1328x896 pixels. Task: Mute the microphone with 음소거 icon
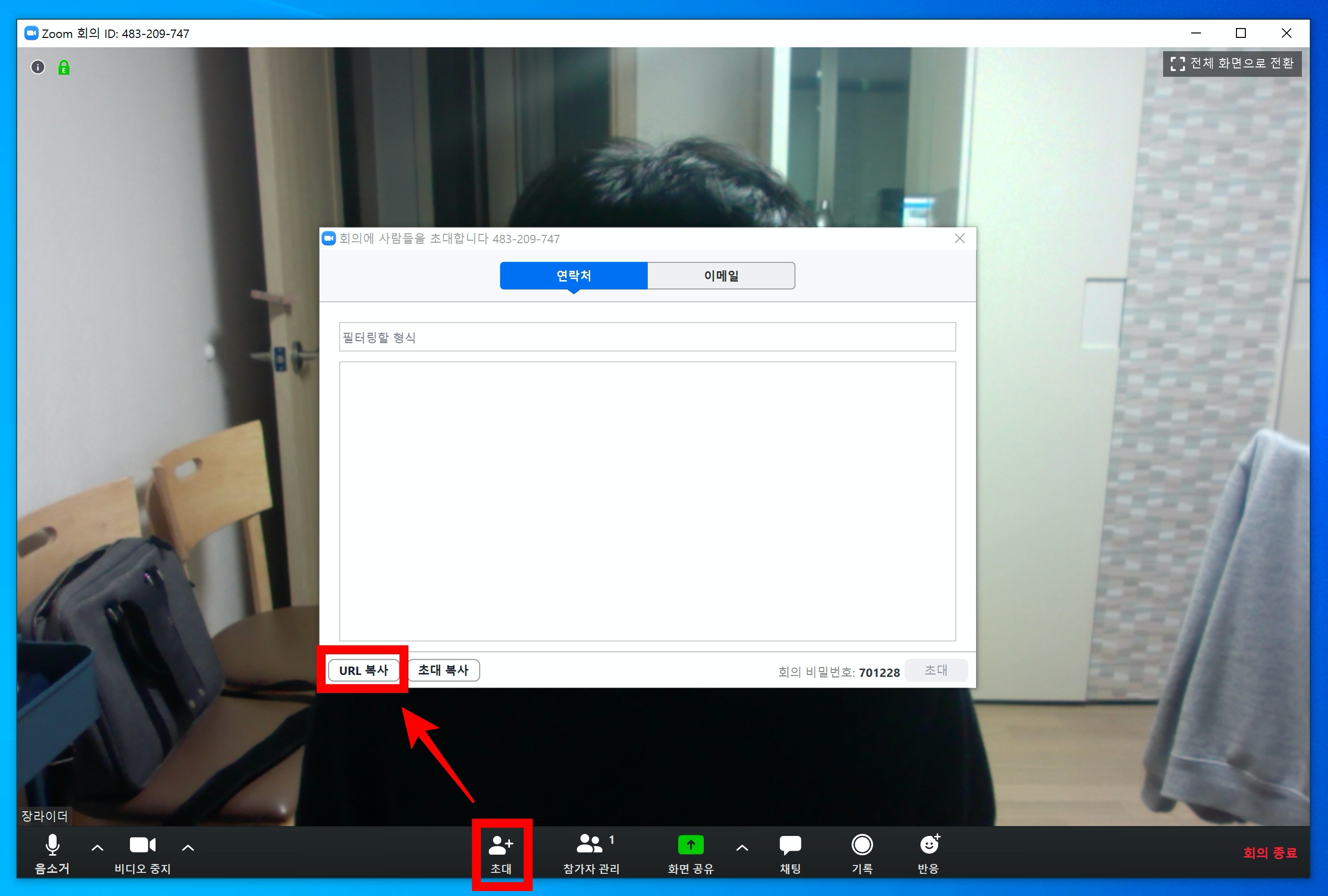[x=52, y=846]
